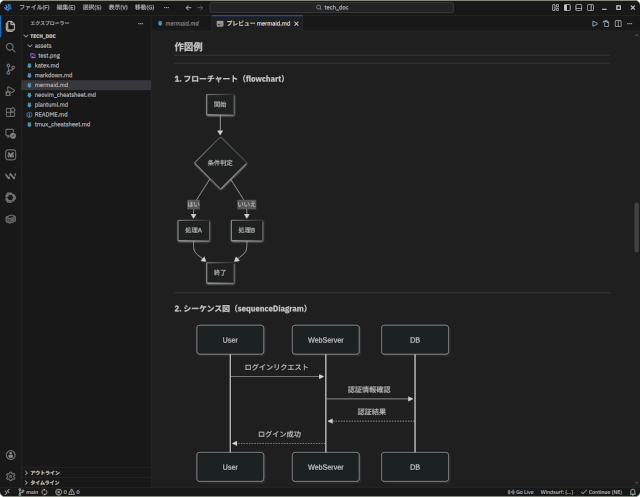The height and width of the screenshot is (497, 640).
Task: Open the Extensions view
Action: pos(10,112)
